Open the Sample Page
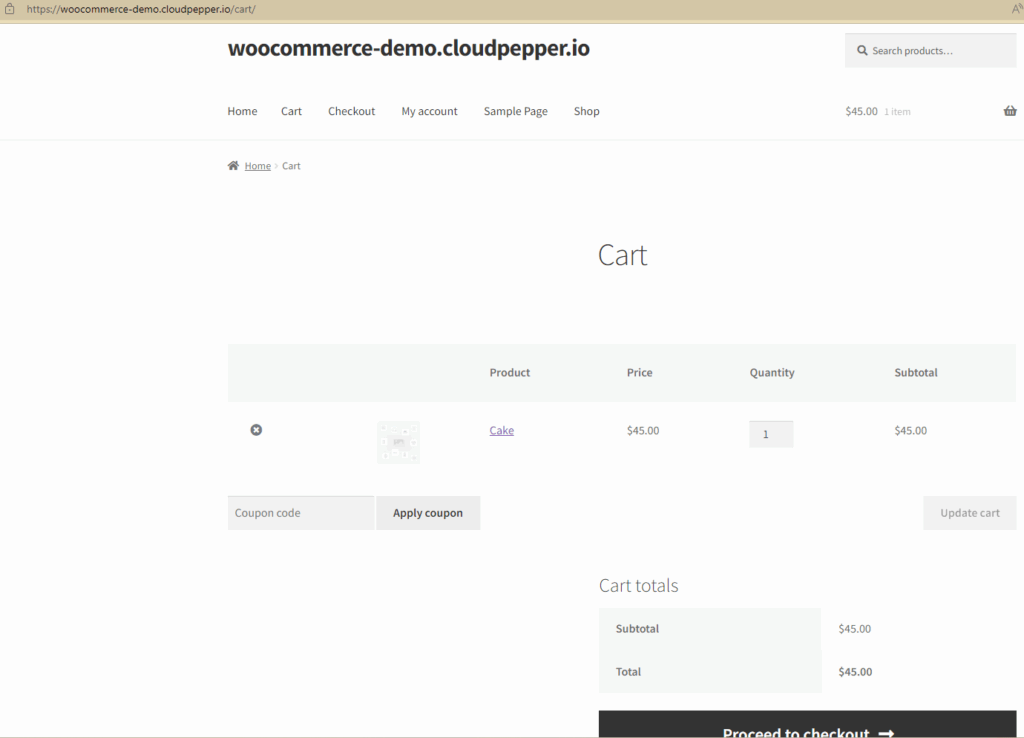This screenshot has width=1024, height=738. coord(515,111)
